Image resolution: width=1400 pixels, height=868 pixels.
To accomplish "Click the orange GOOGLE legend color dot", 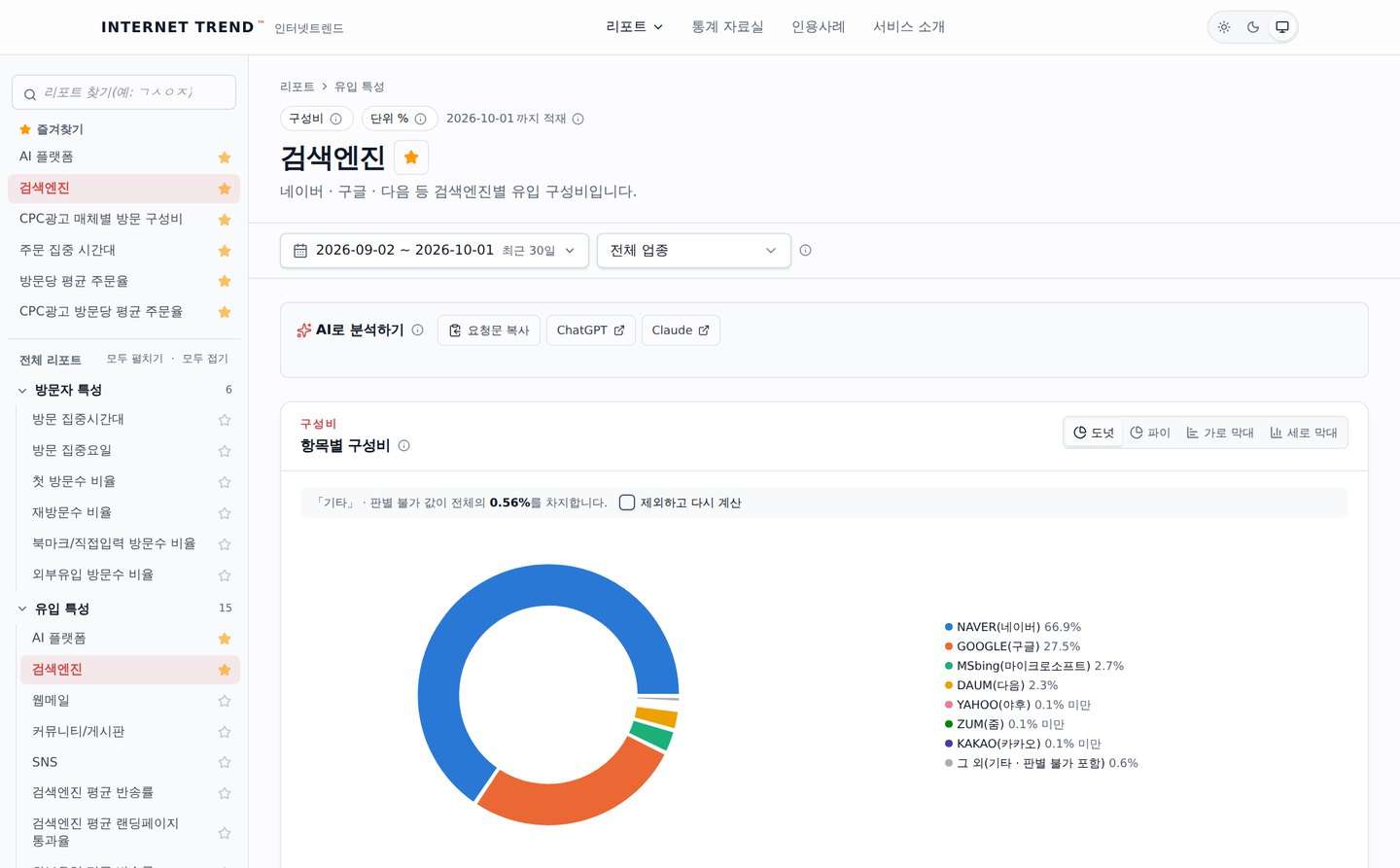I will (x=949, y=646).
